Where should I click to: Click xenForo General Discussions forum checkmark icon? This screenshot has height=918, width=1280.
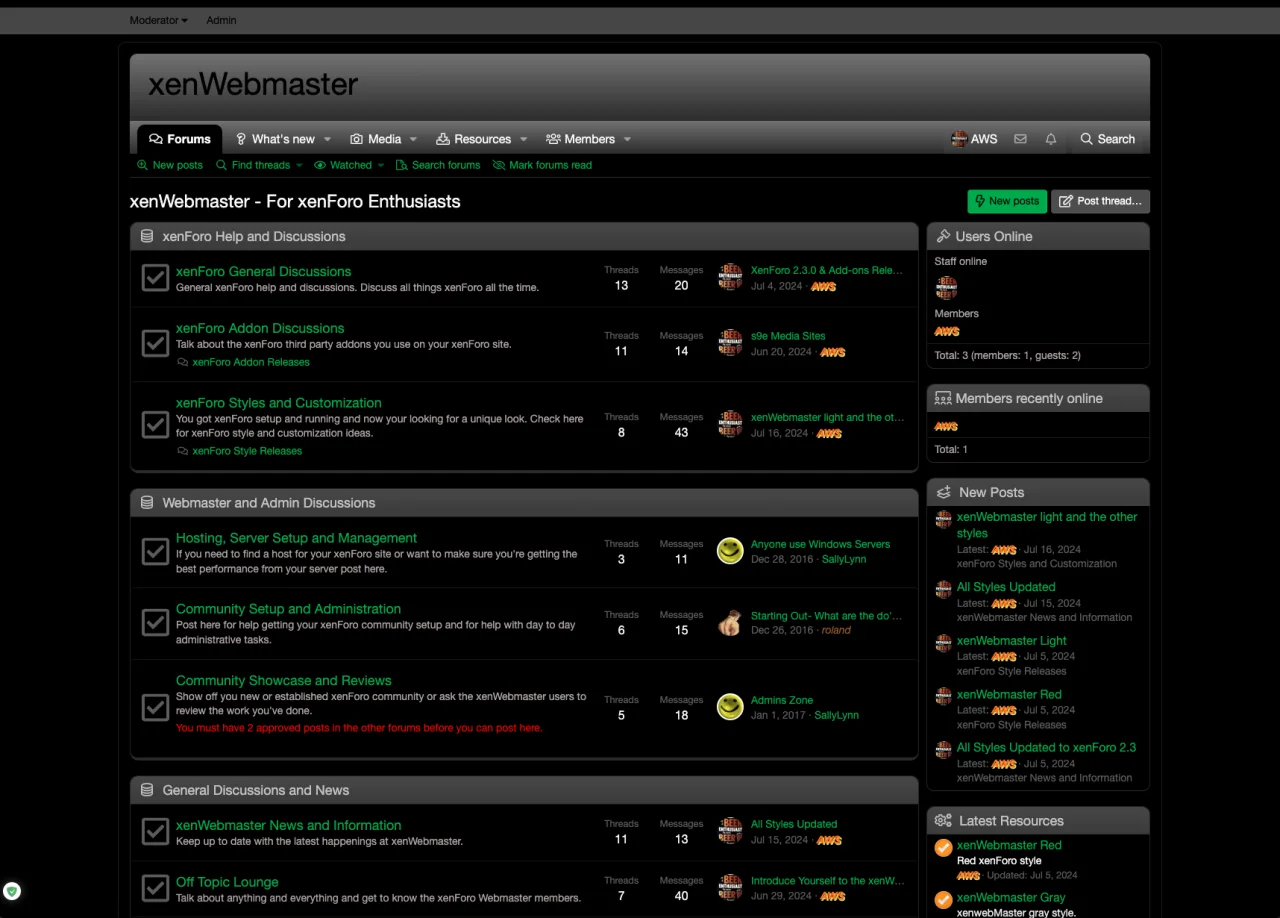(155, 278)
